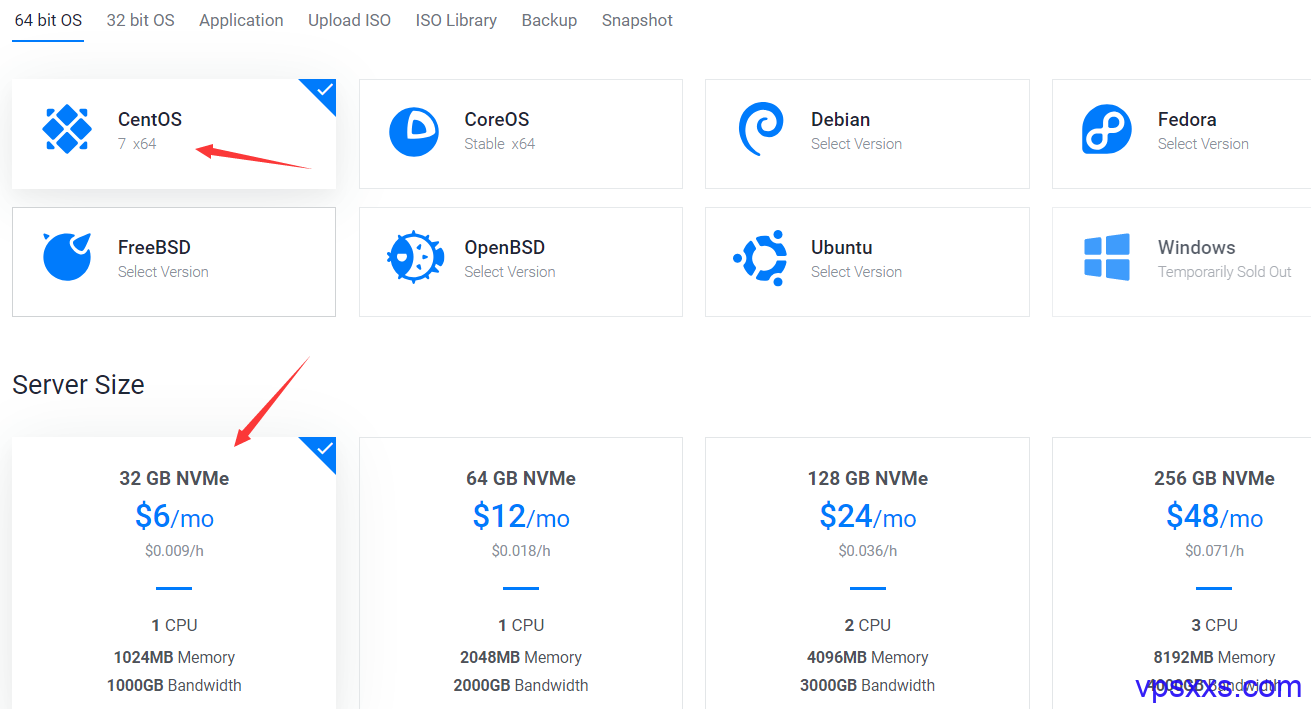Open CoreOS Stable x64 version selector
Viewport: 1311px width, 709px height.
499,144
